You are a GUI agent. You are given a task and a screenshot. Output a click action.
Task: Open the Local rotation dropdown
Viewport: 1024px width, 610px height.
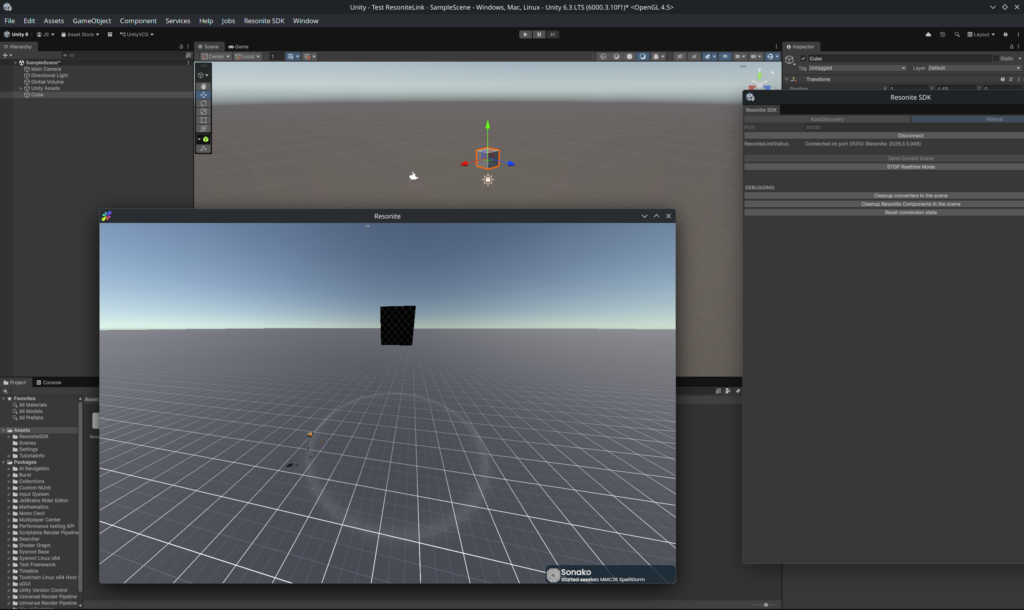tap(250, 56)
